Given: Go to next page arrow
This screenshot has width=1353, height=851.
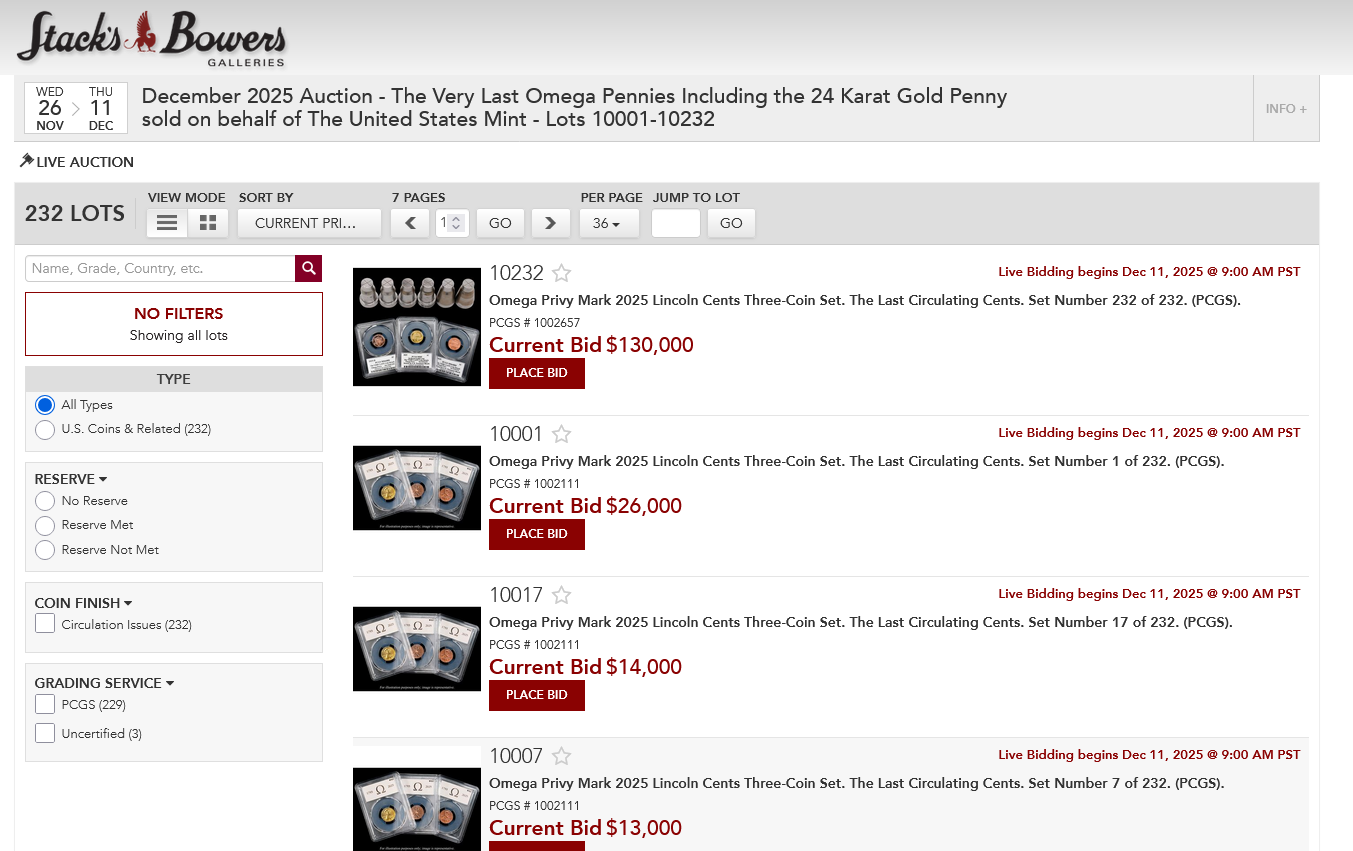Looking at the screenshot, I should point(550,223).
